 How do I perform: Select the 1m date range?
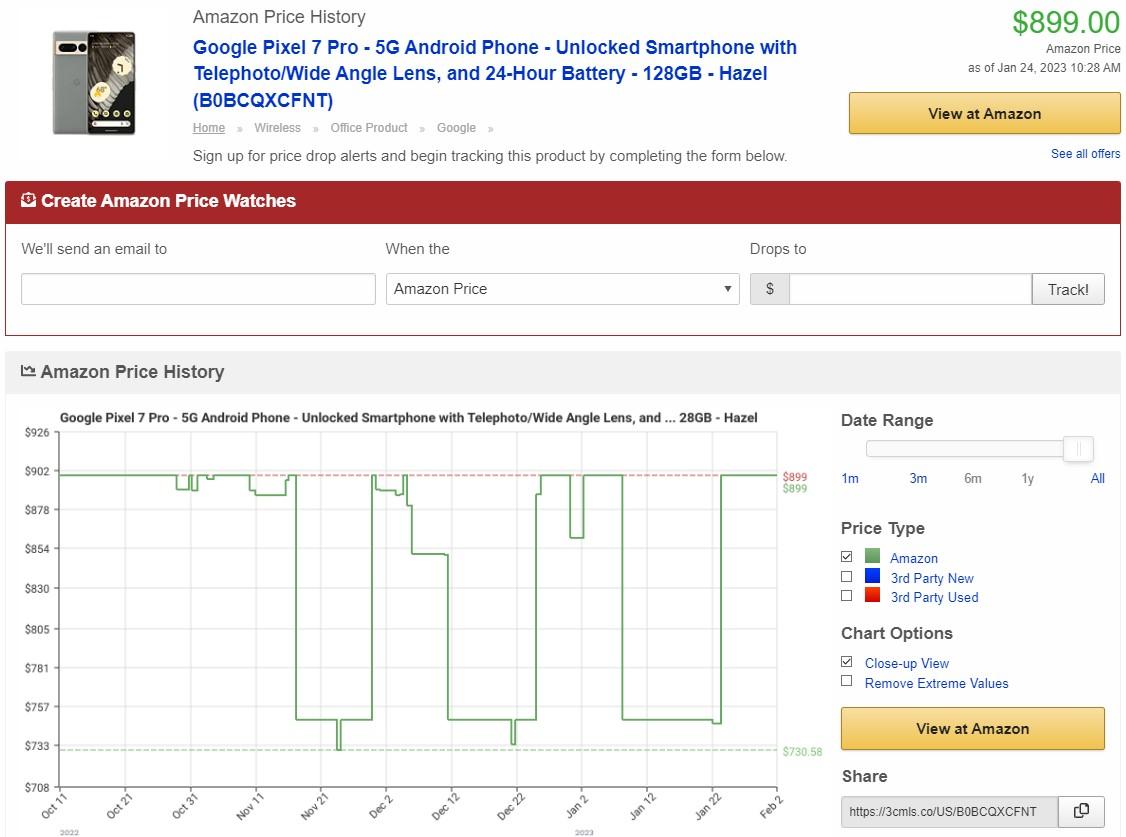click(850, 479)
